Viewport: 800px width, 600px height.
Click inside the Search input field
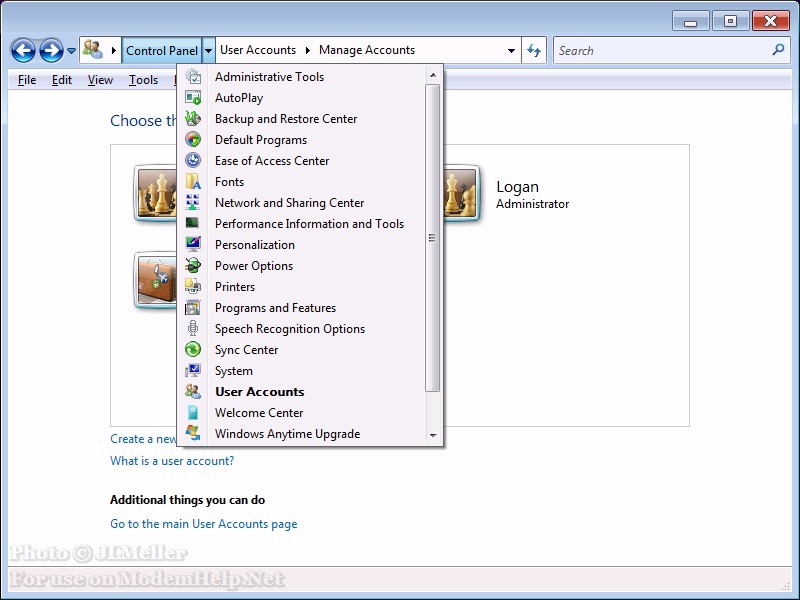click(662, 51)
